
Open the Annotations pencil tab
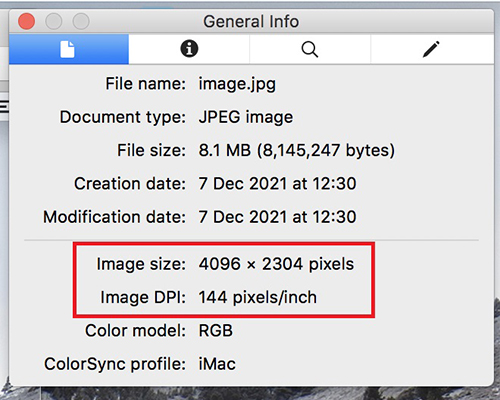click(431, 49)
